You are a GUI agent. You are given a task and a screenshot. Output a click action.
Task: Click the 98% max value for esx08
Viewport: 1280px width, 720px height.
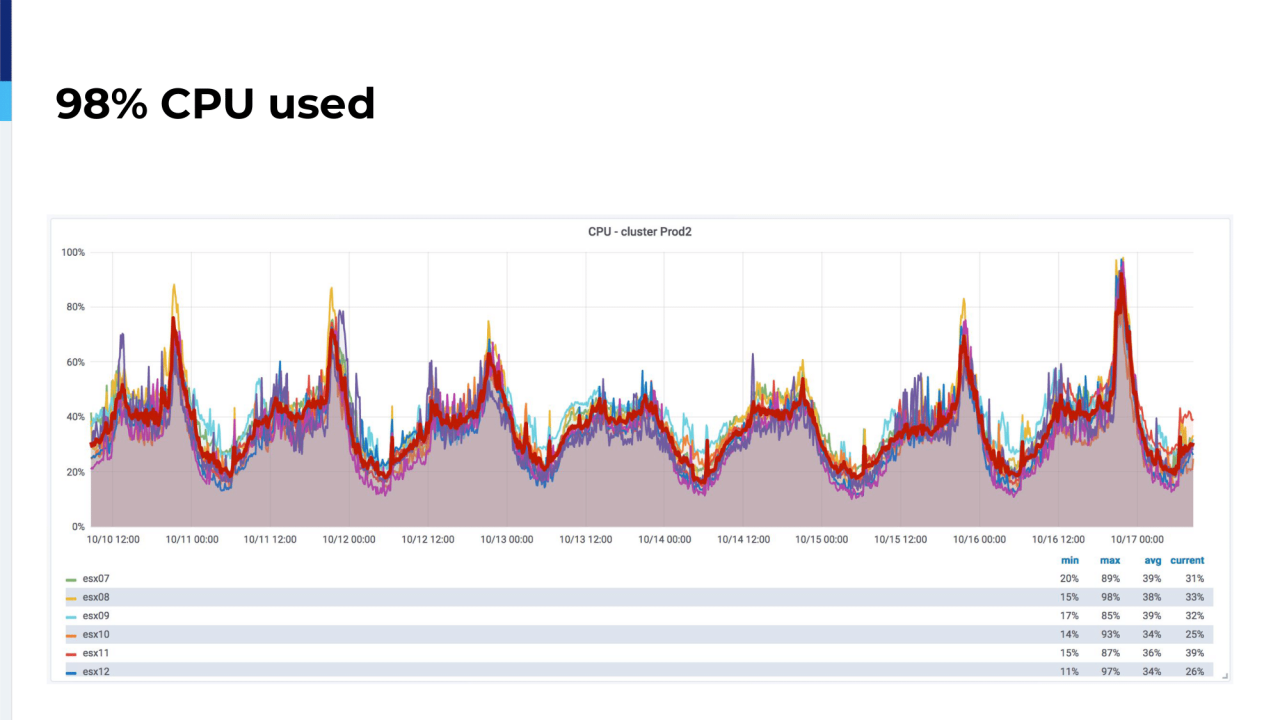(x=1110, y=597)
